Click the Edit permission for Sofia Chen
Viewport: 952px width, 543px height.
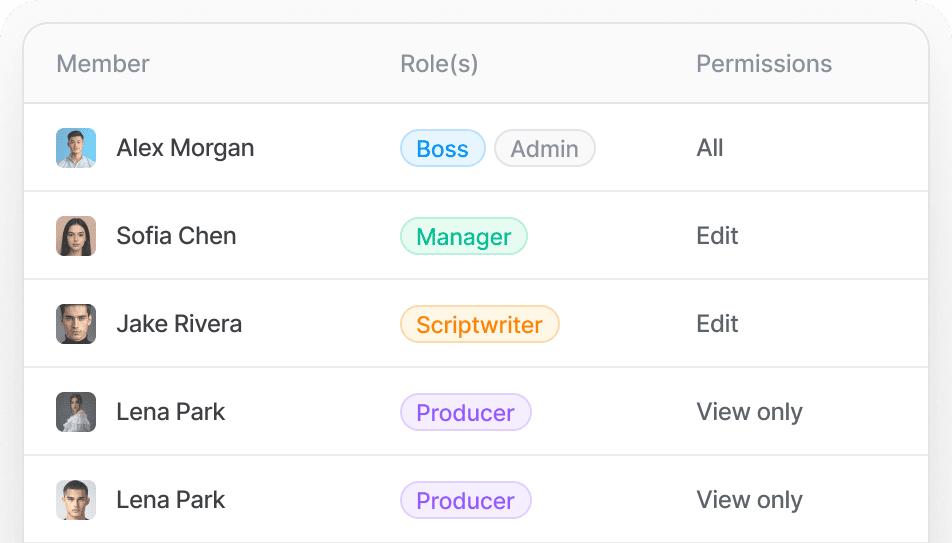(x=717, y=236)
